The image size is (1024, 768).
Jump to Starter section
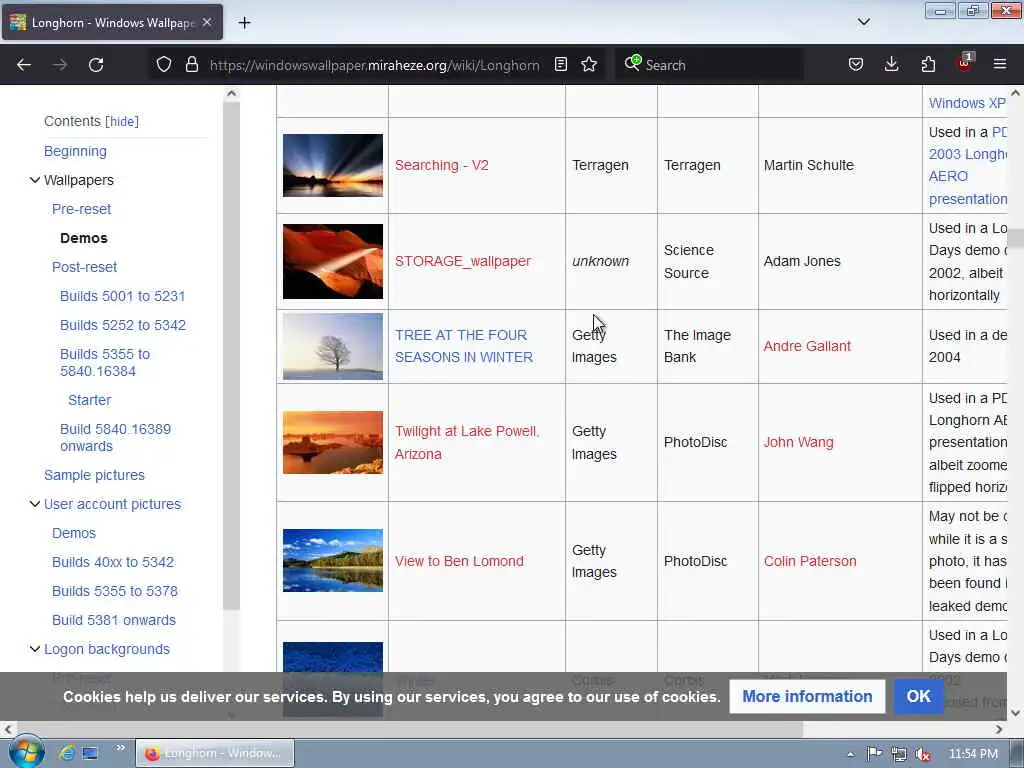89,400
